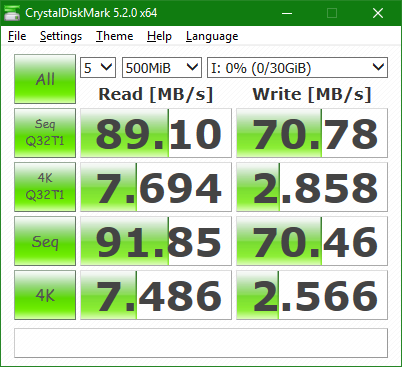Open the Language menu
Image resolution: width=402 pixels, height=367 pixels.
pyautogui.click(x=212, y=36)
